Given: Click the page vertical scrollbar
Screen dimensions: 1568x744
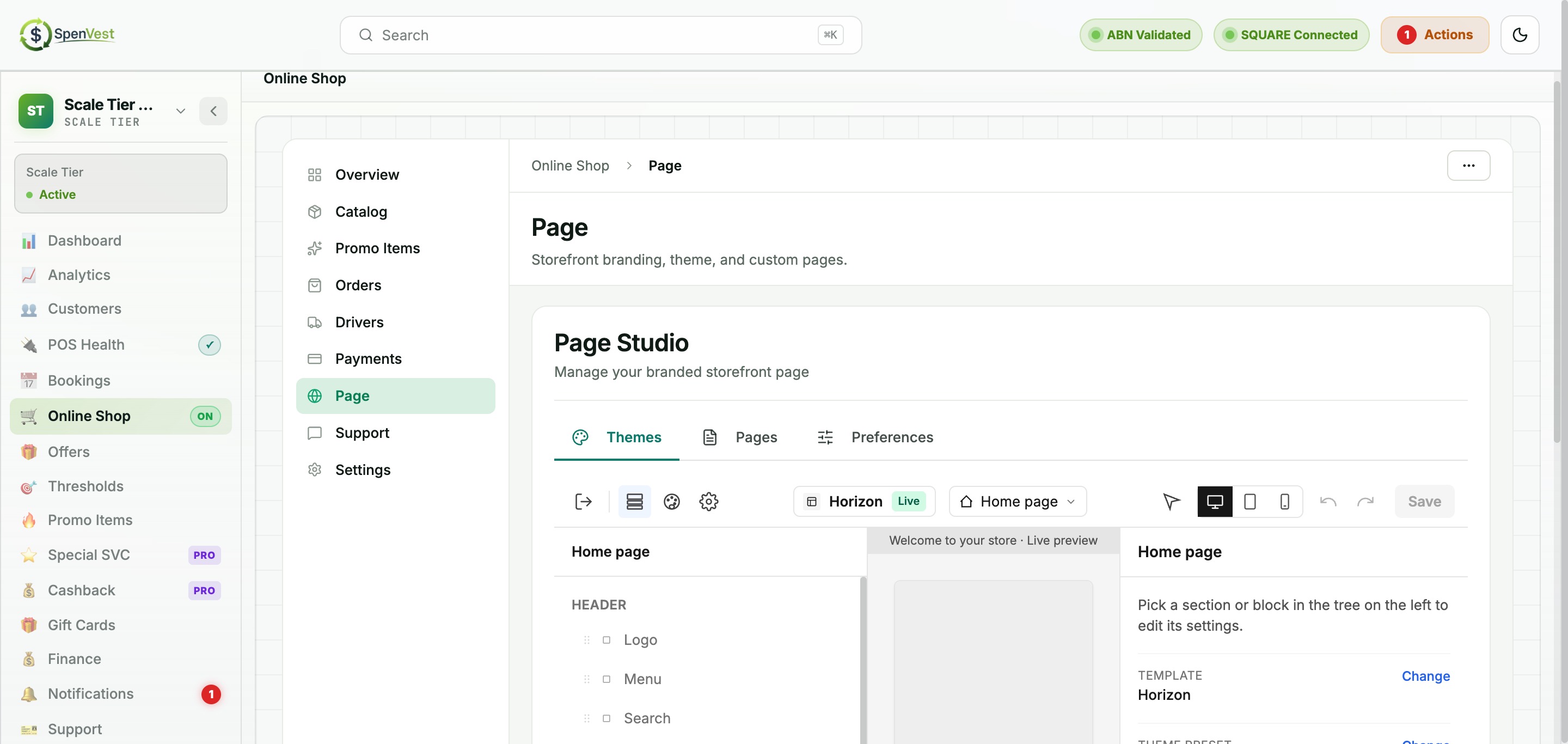Looking at the screenshot, I should pyautogui.click(x=1556, y=262).
